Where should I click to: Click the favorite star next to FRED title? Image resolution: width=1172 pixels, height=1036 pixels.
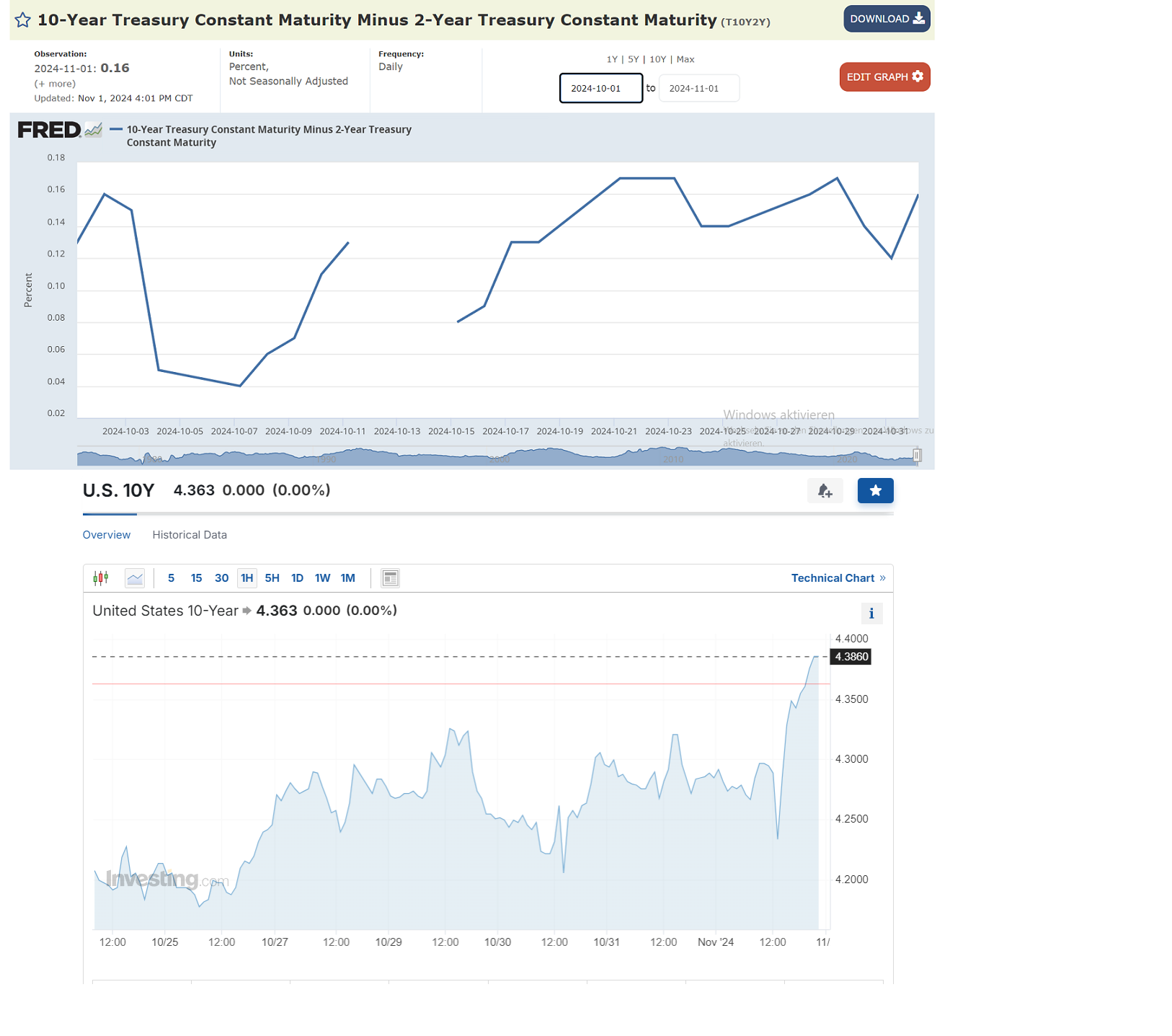tap(22, 20)
